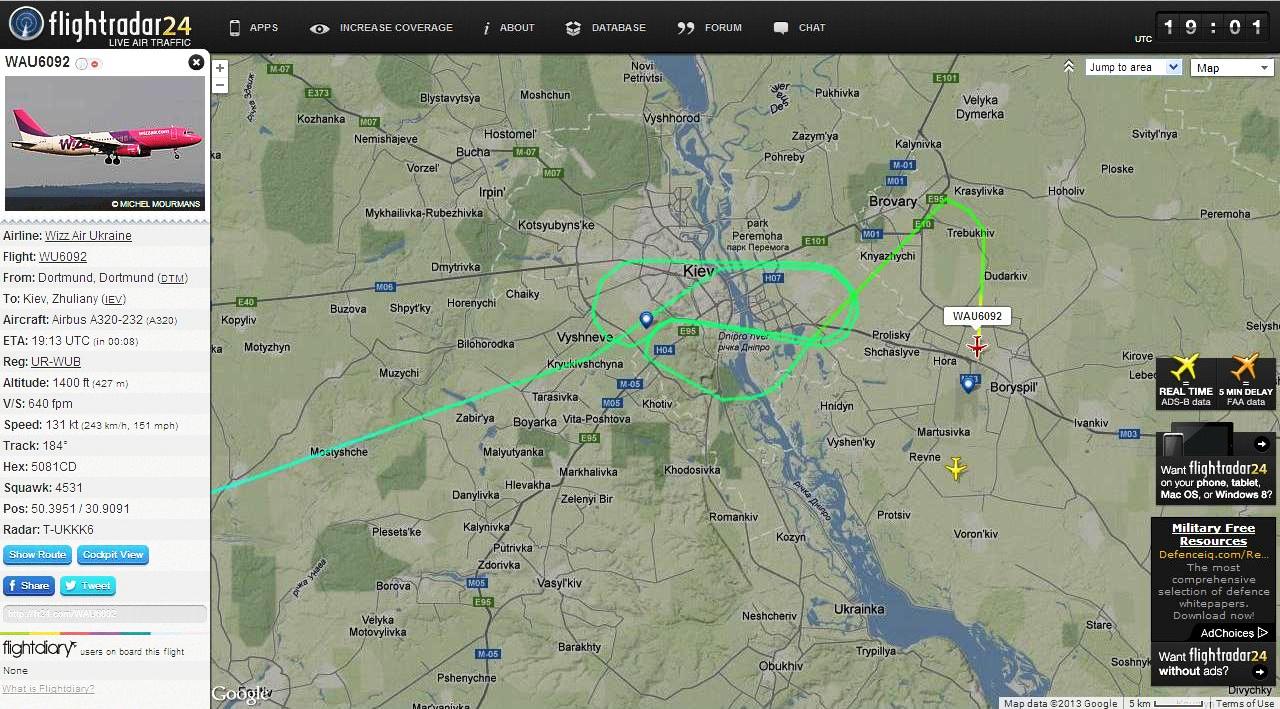Click the Zhuliany airport pin marker
The width and height of the screenshot is (1280, 709).
pos(646,320)
